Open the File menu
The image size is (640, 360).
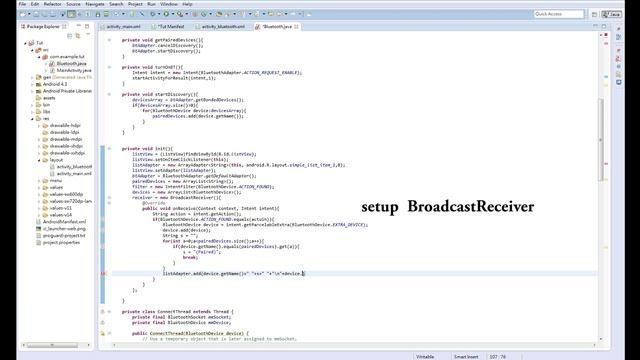pos(22,4)
